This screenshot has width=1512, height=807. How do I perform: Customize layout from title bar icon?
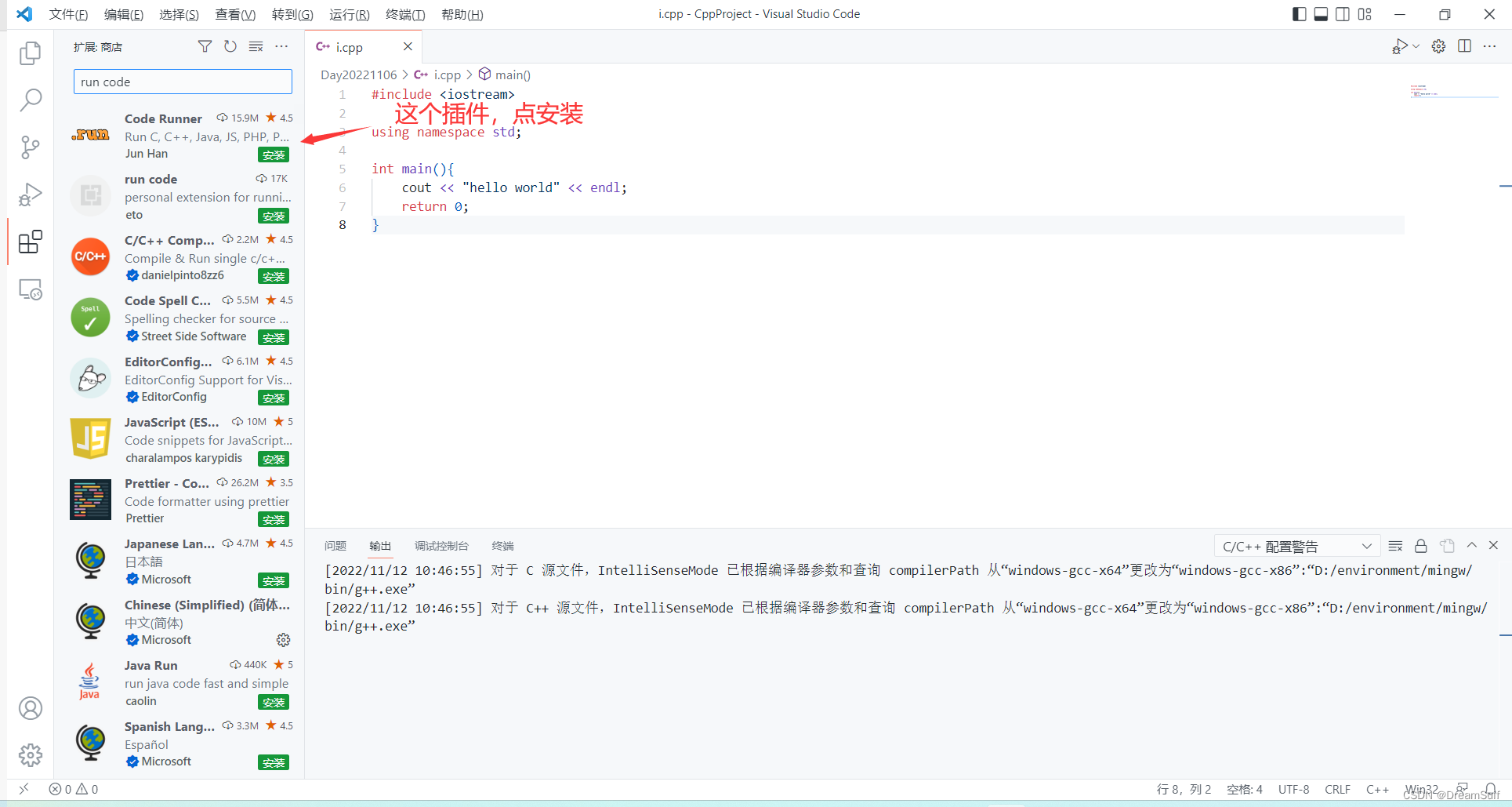[1365, 14]
